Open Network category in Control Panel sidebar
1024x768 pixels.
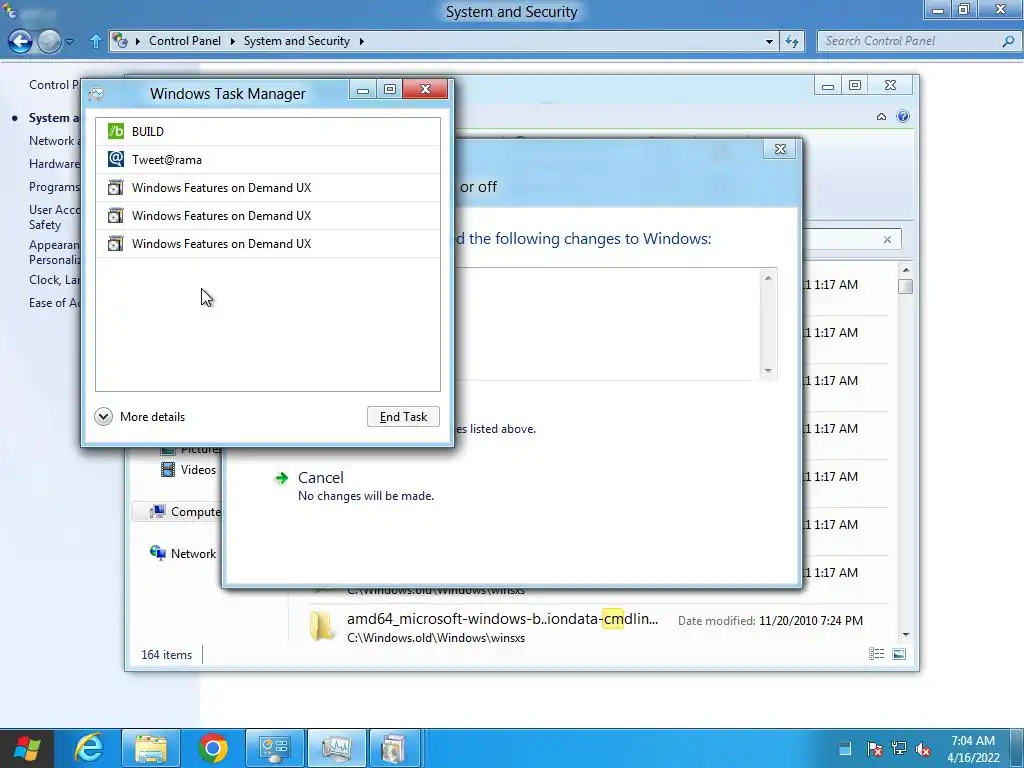click(54, 140)
